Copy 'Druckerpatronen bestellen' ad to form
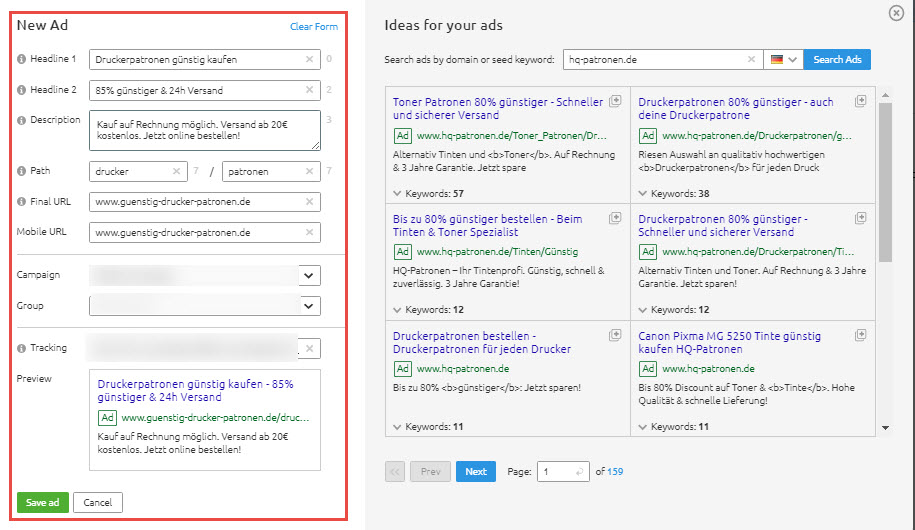This screenshot has width=915, height=530. (615, 335)
